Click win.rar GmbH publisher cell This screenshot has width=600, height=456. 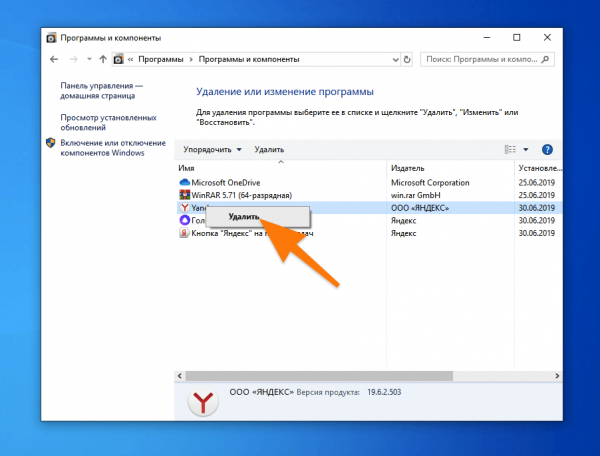point(416,195)
